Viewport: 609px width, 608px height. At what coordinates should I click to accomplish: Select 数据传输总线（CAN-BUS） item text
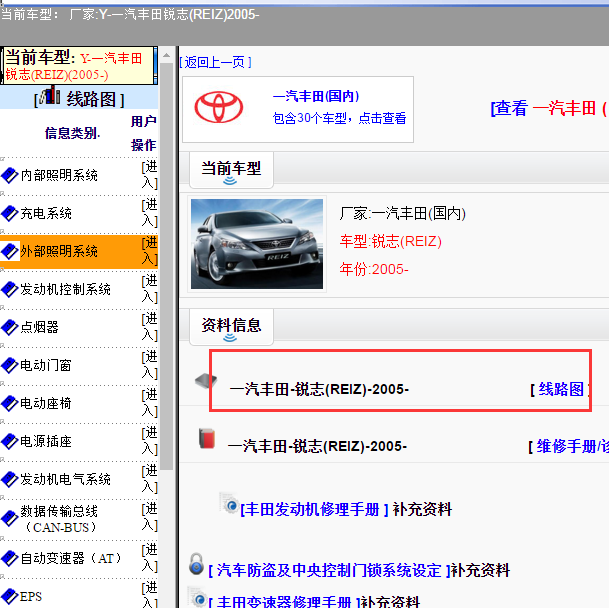(59, 519)
